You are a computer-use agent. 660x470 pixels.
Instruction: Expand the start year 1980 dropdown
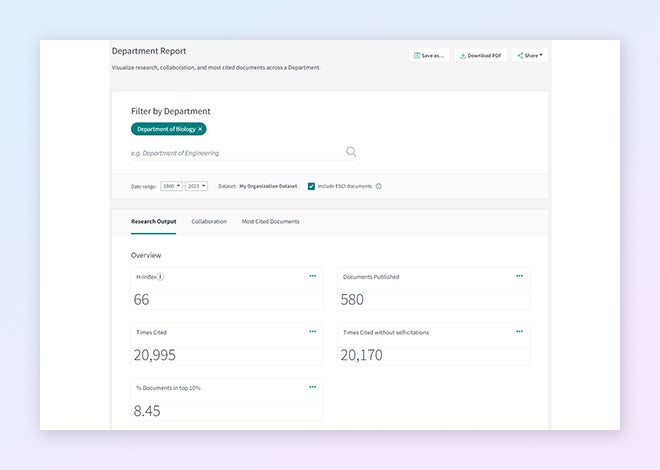tap(171, 186)
